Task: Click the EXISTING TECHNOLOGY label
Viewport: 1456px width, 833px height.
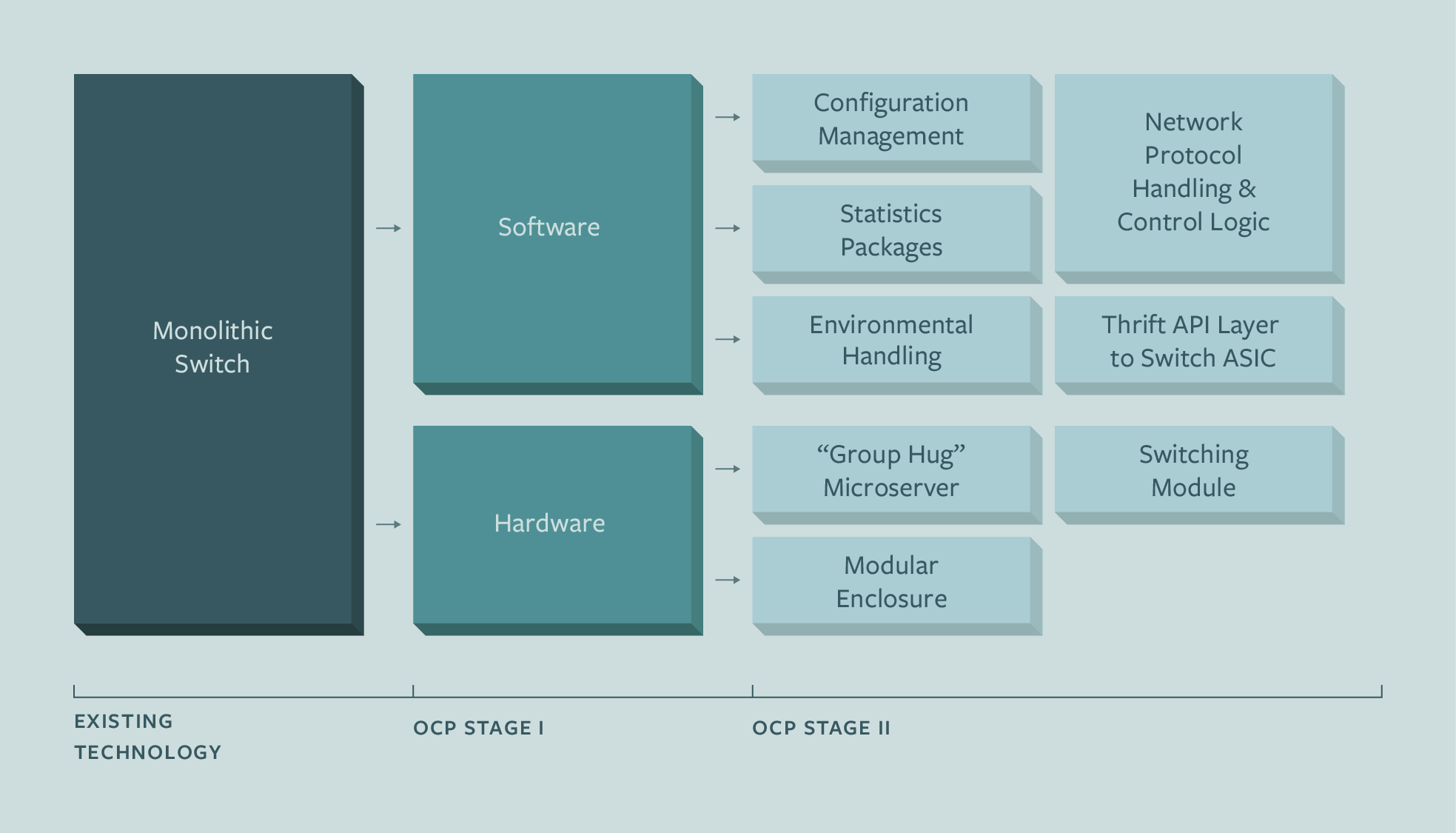Action: tap(148, 737)
